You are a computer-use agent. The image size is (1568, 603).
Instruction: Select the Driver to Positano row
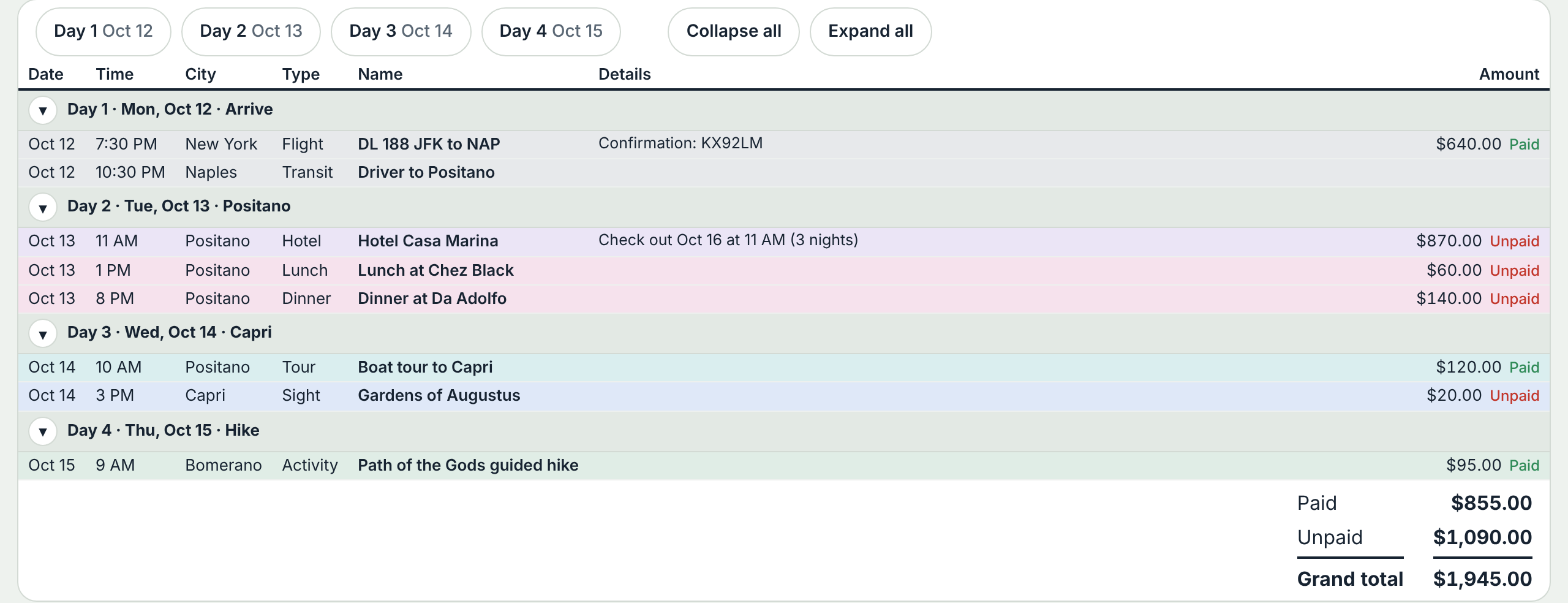[784, 173]
